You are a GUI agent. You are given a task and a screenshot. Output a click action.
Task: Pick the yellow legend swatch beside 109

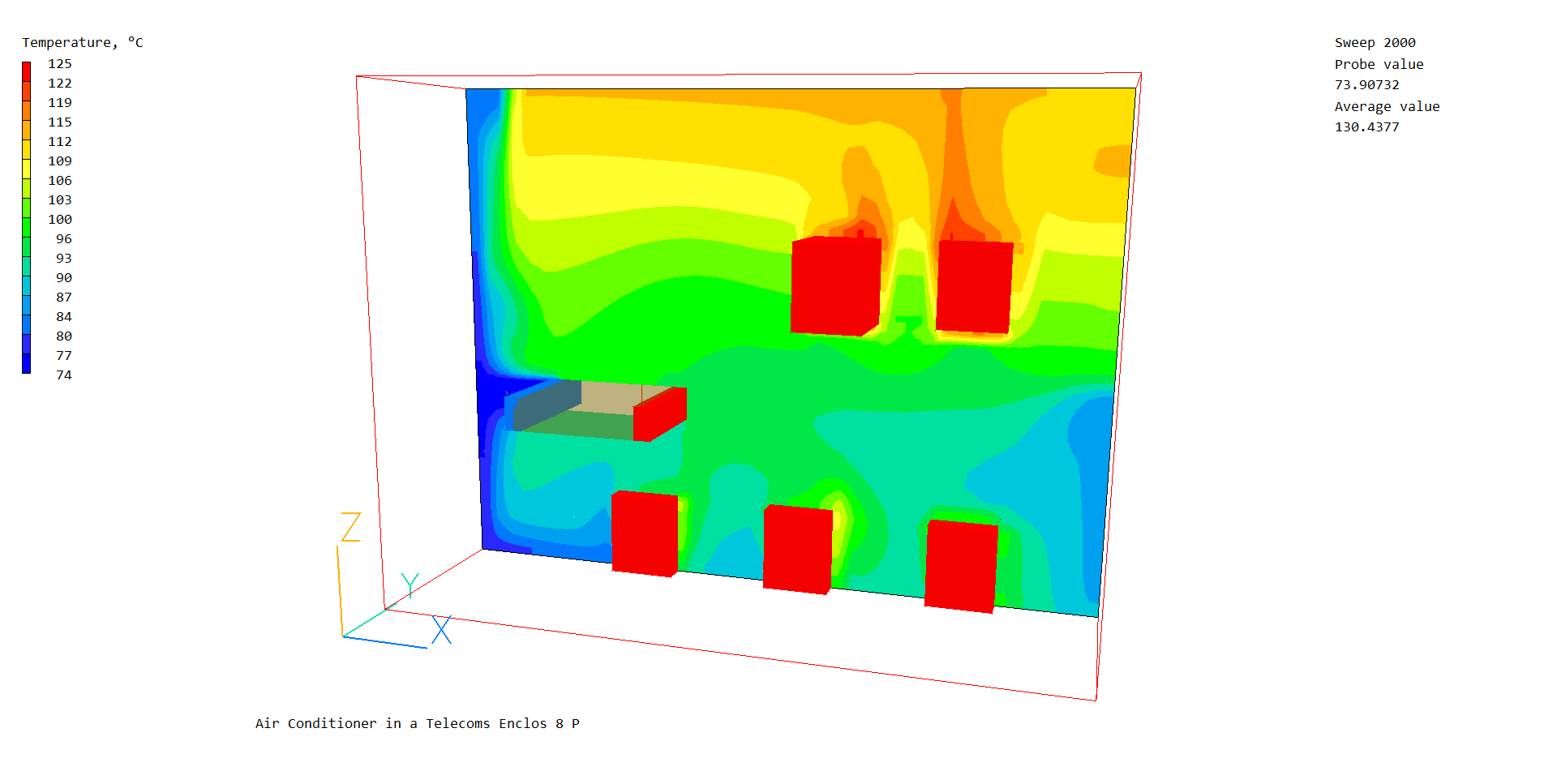point(27,169)
